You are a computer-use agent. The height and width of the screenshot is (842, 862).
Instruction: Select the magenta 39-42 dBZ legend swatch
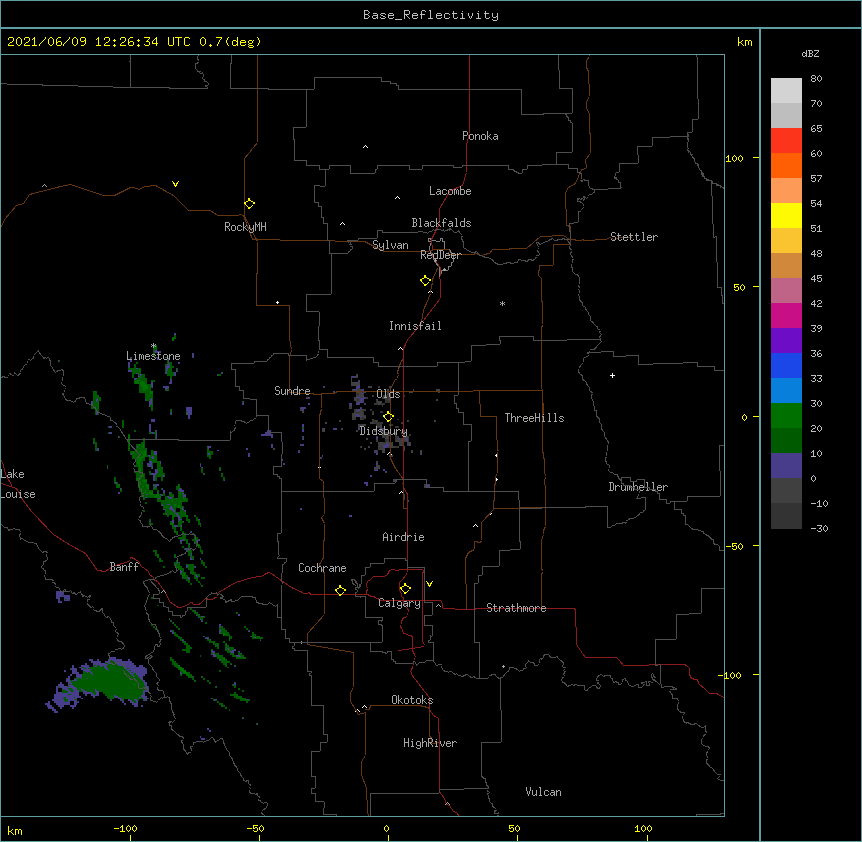tap(786, 315)
